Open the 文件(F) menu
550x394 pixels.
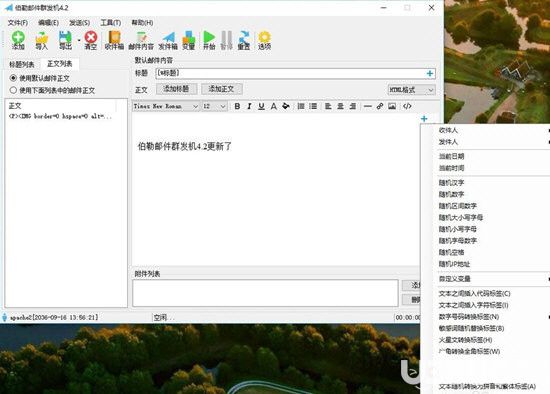pos(18,23)
